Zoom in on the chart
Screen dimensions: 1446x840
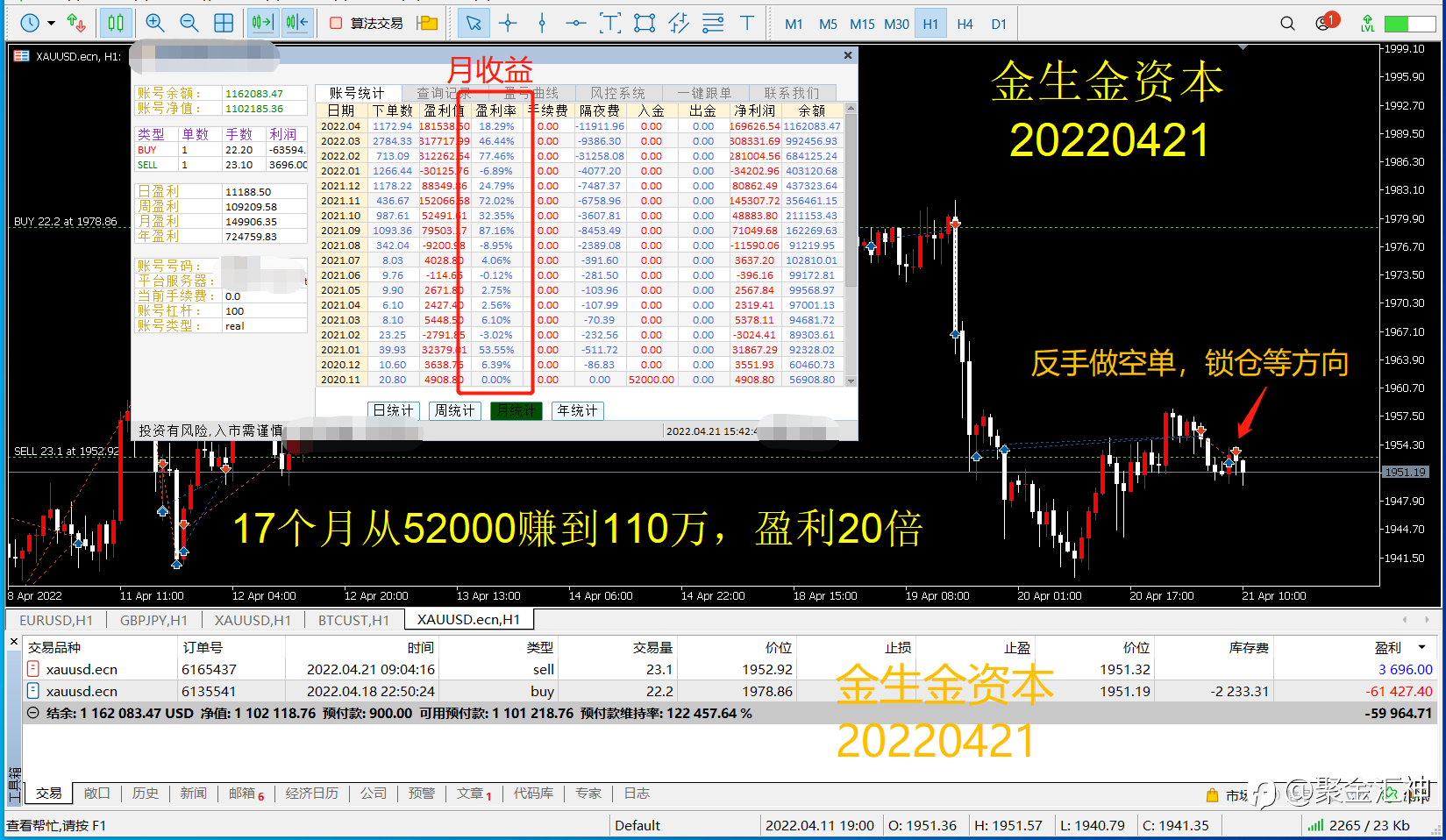(x=155, y=24)
